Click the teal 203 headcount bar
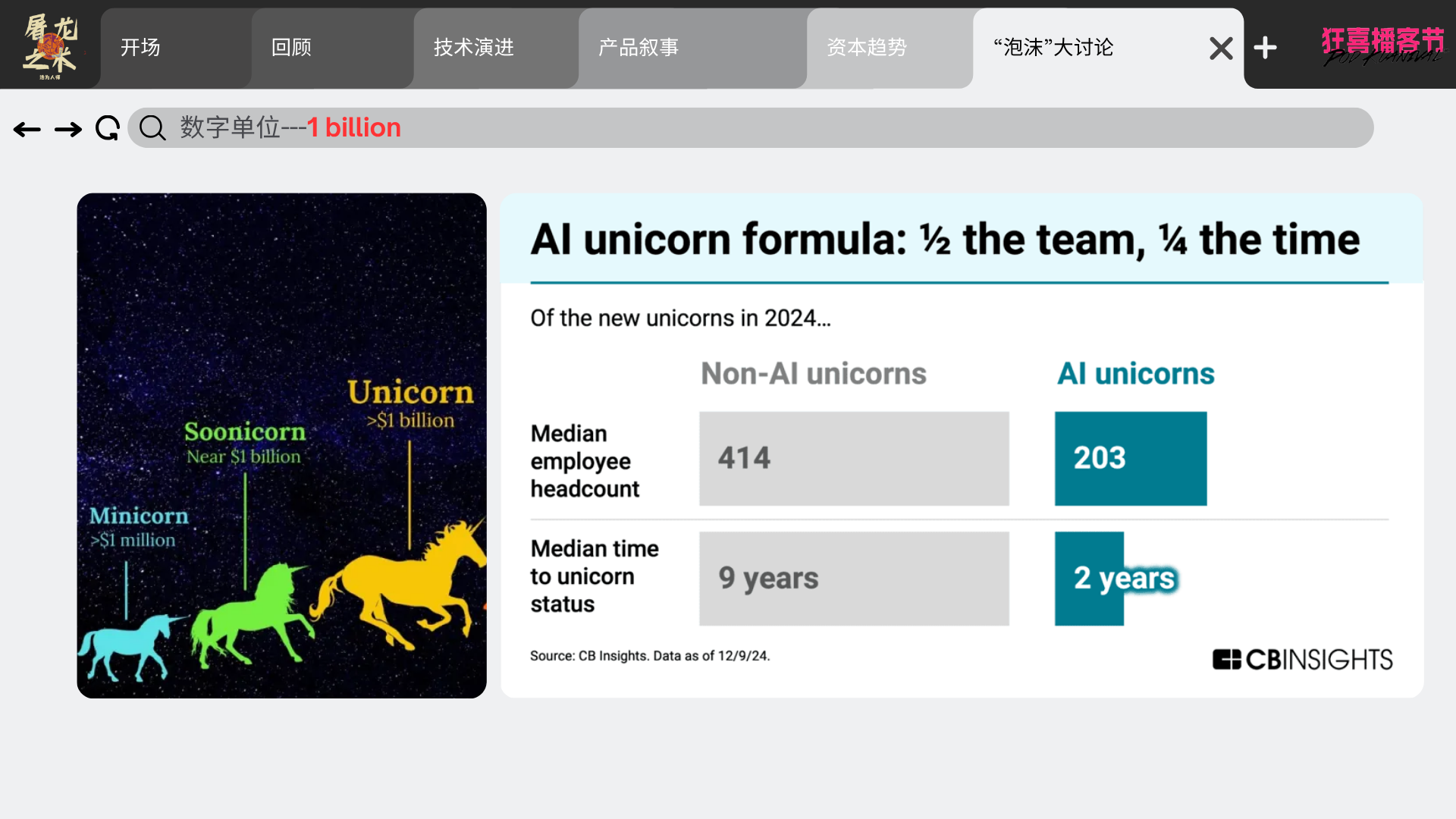Screen dimensions: 1456x819 pyautogui.click(x=1130, y=458)
